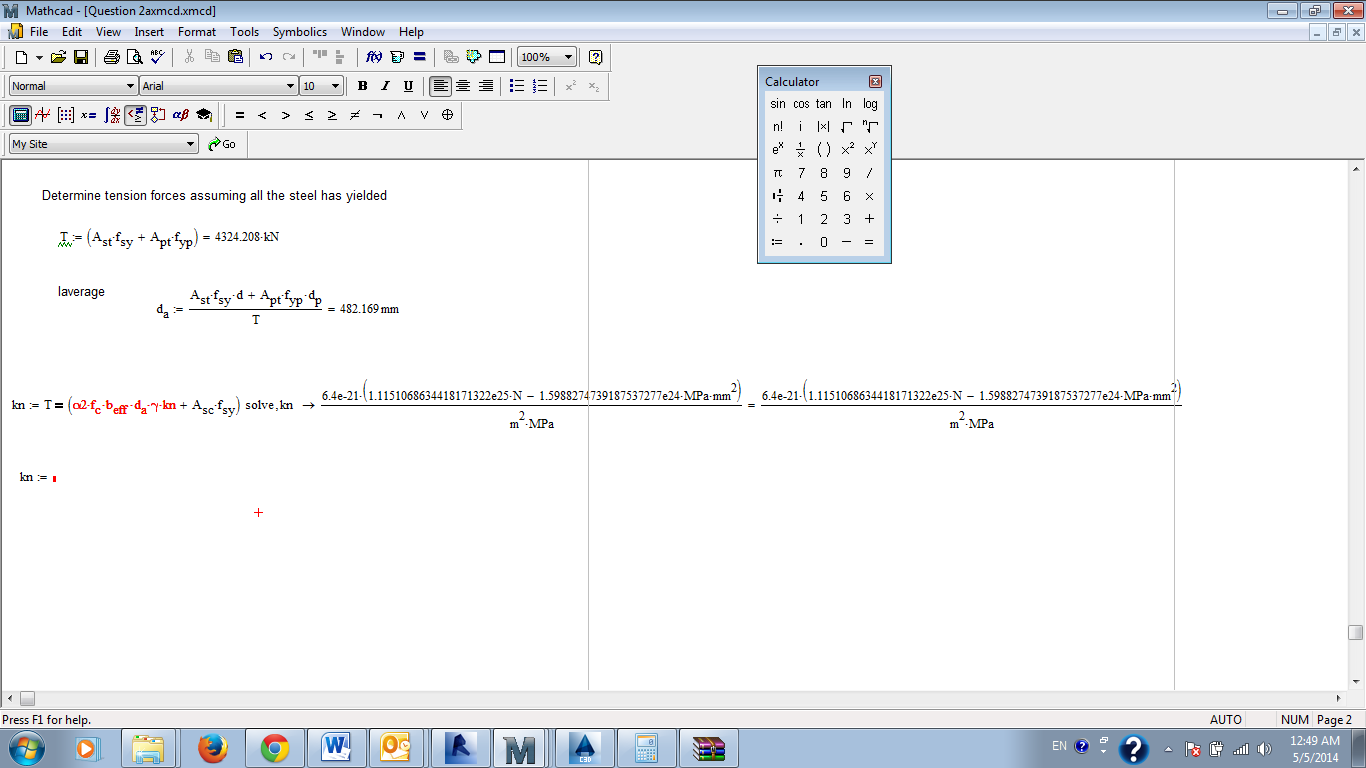Insert the boolean NOT operator

[x=378, y=115]
